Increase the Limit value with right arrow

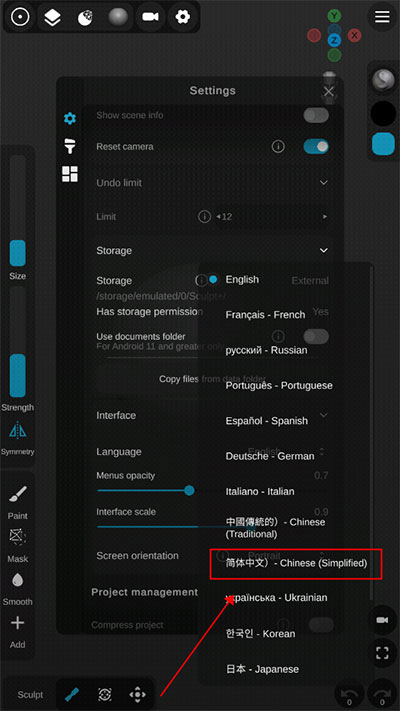point(325,217)
